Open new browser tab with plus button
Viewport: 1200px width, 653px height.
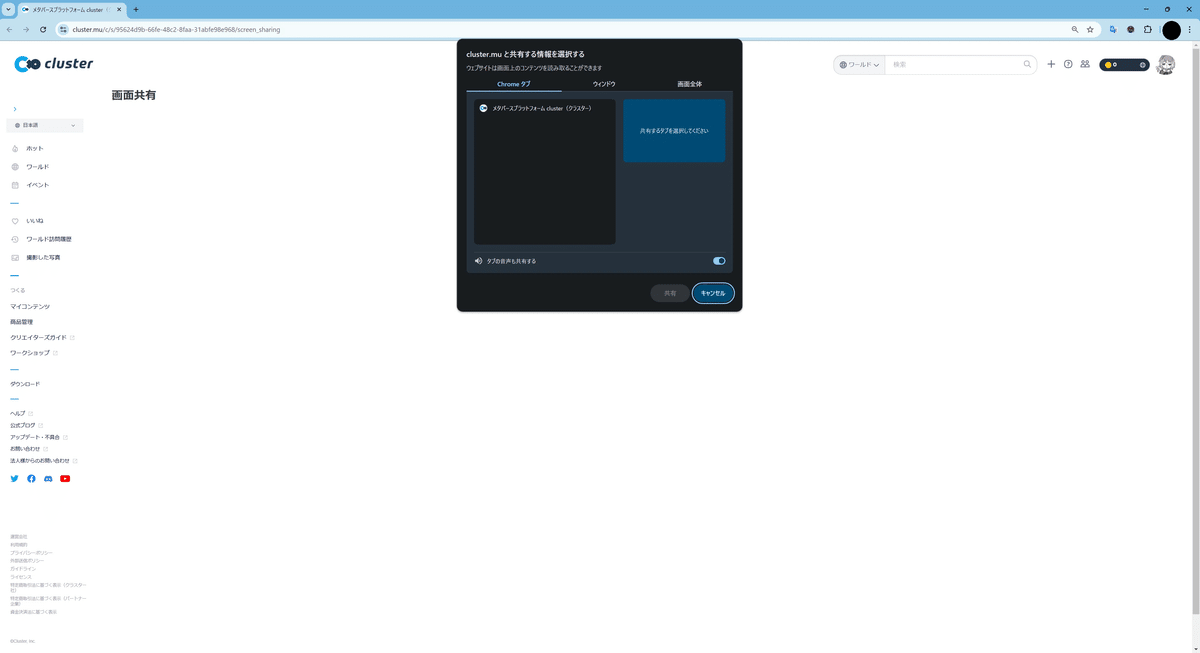pos(136,9)
